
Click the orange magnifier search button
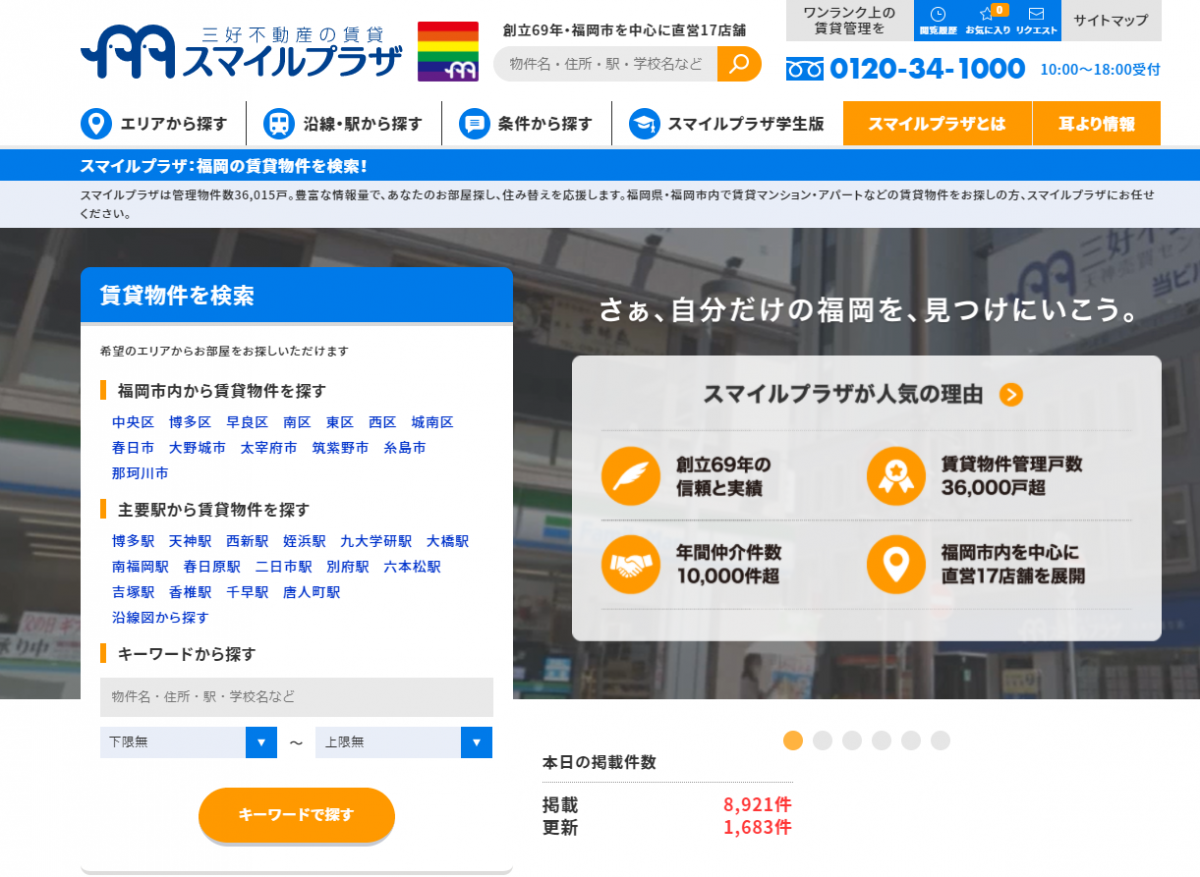tap(739, 64)
